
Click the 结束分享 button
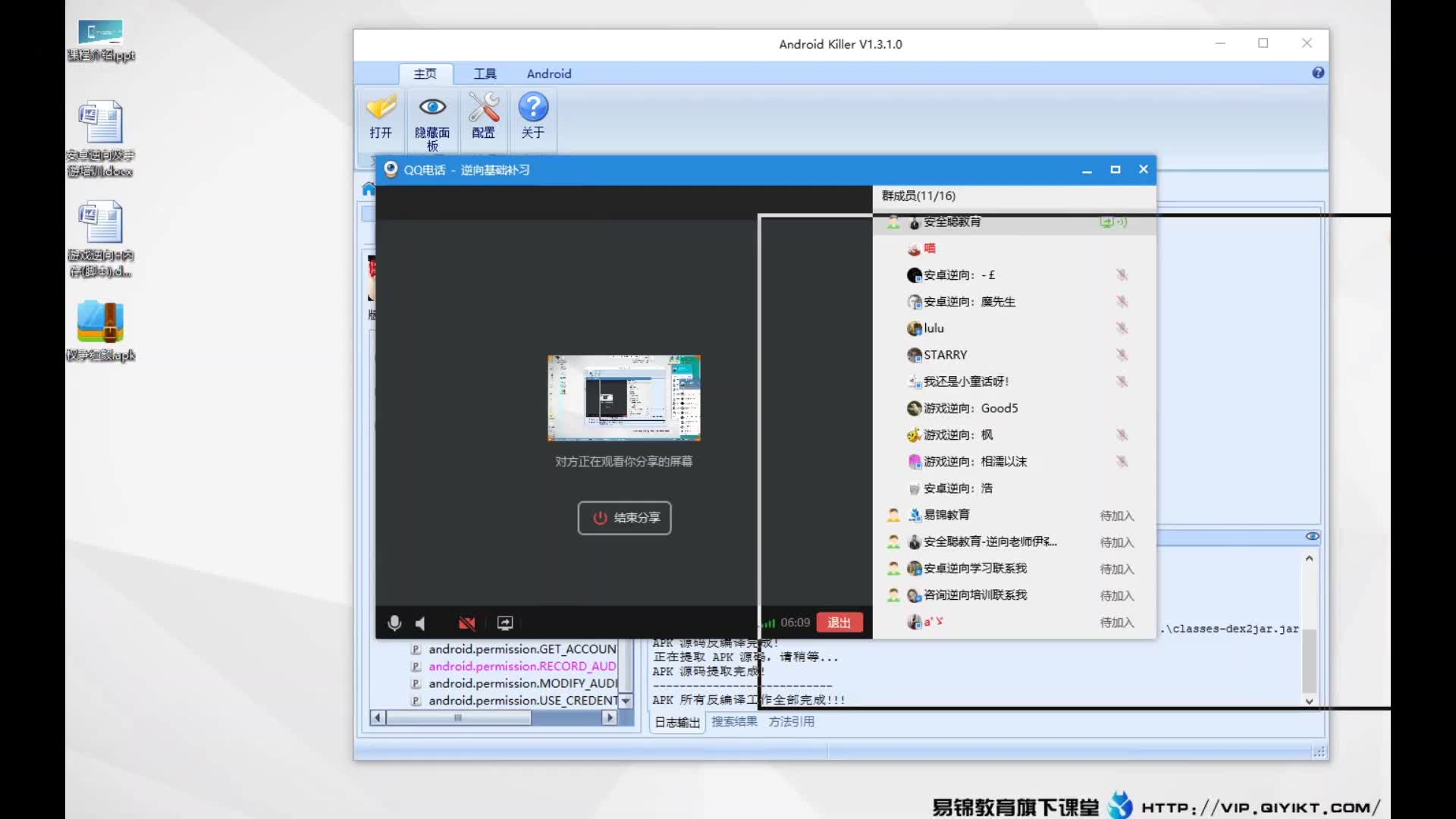click(624, 518)
